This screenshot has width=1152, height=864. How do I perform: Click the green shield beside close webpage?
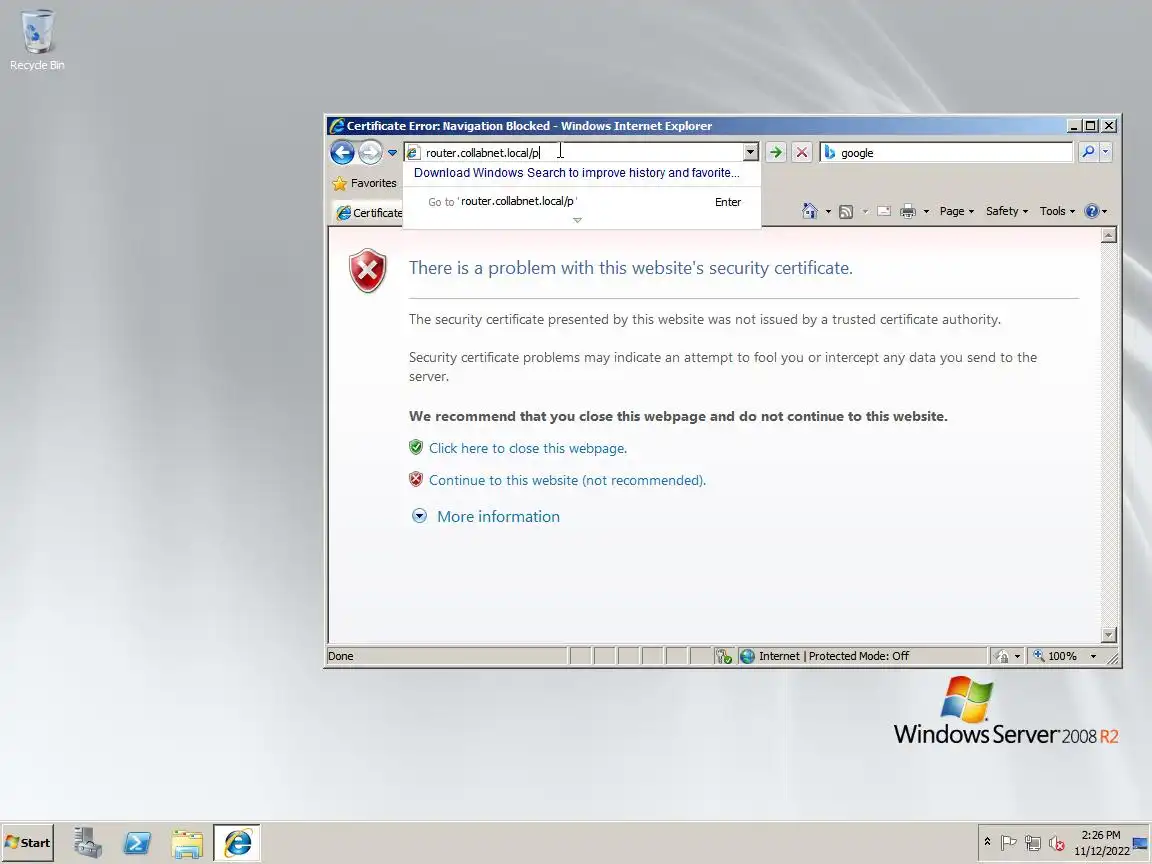416,447
